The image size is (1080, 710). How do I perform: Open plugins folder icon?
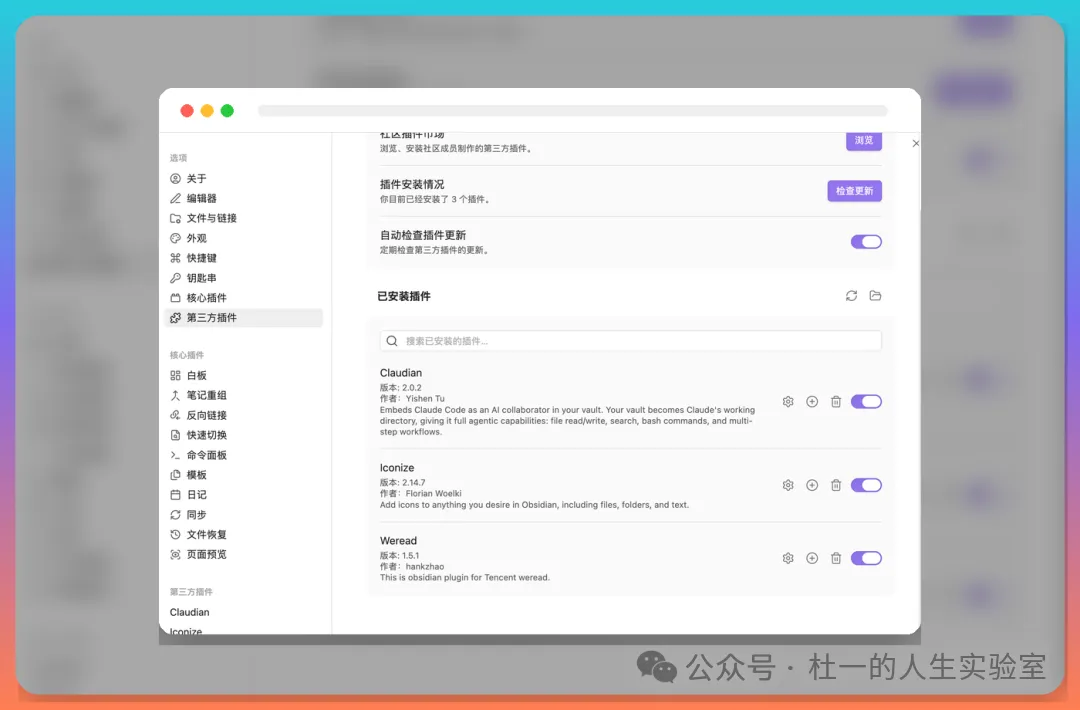[x=875, y=295]
